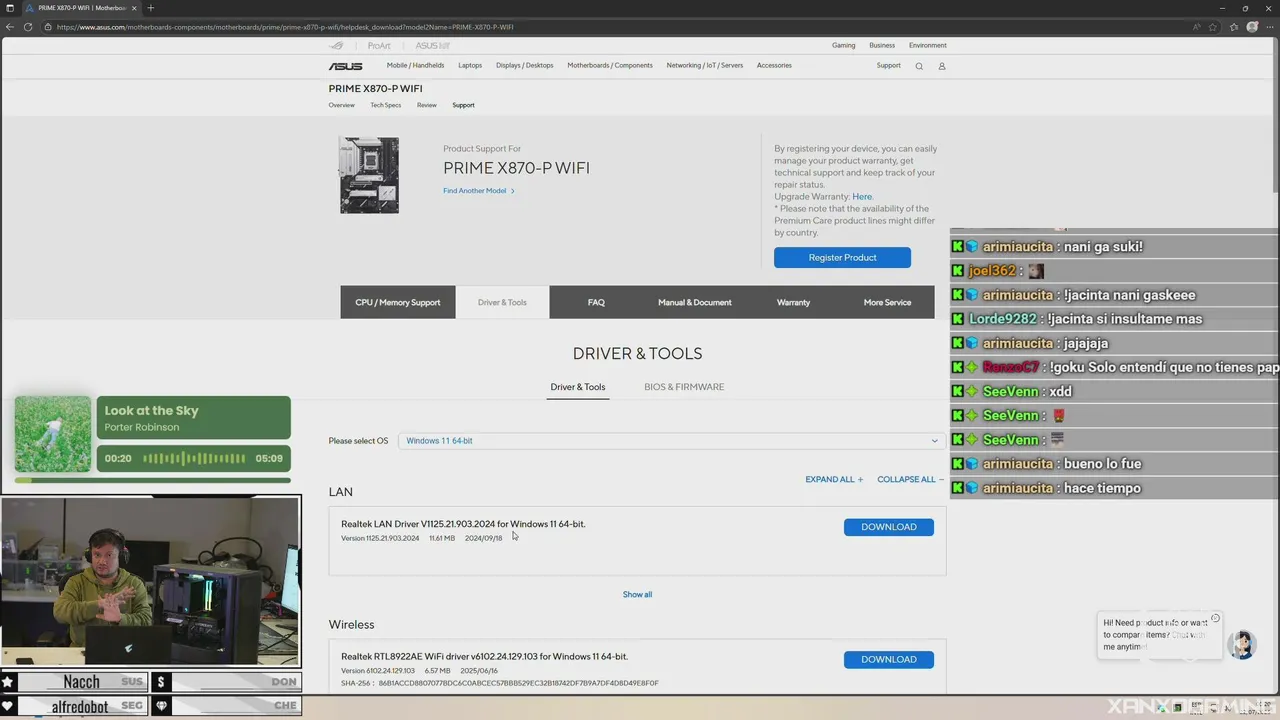Collapse all driver categories

(x=910, y=479)
